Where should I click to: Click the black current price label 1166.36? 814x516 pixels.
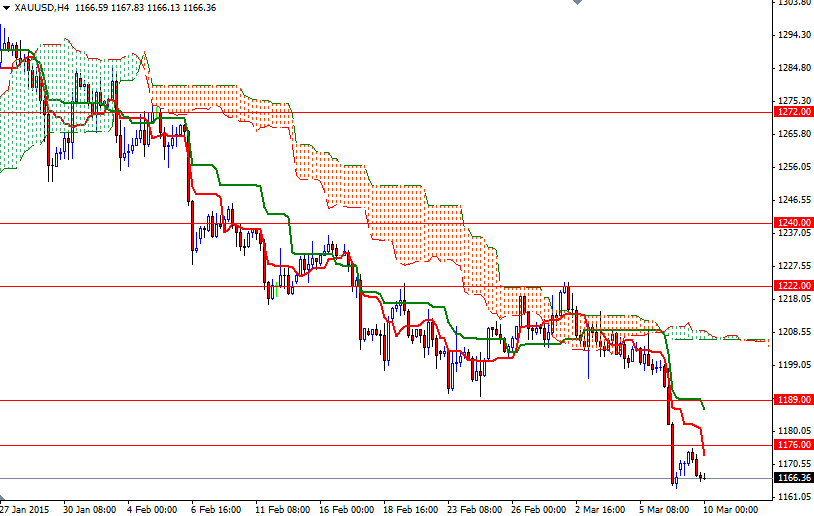coord(792,478)
